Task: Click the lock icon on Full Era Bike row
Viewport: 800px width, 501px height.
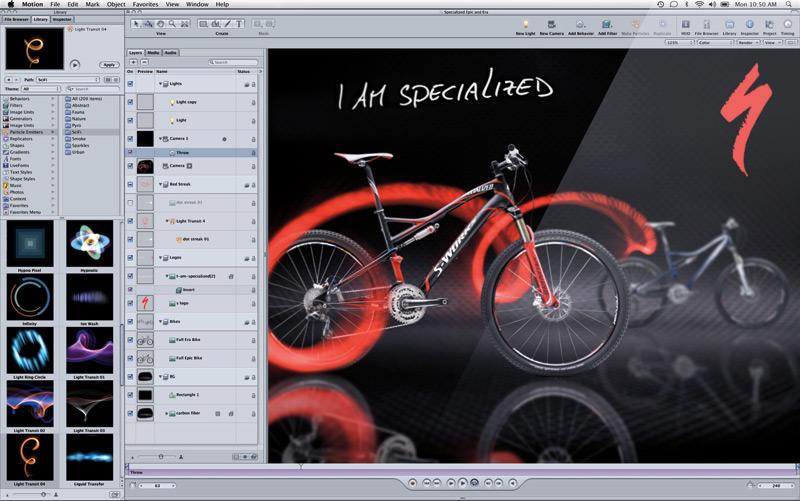Action: click(253, 340)
